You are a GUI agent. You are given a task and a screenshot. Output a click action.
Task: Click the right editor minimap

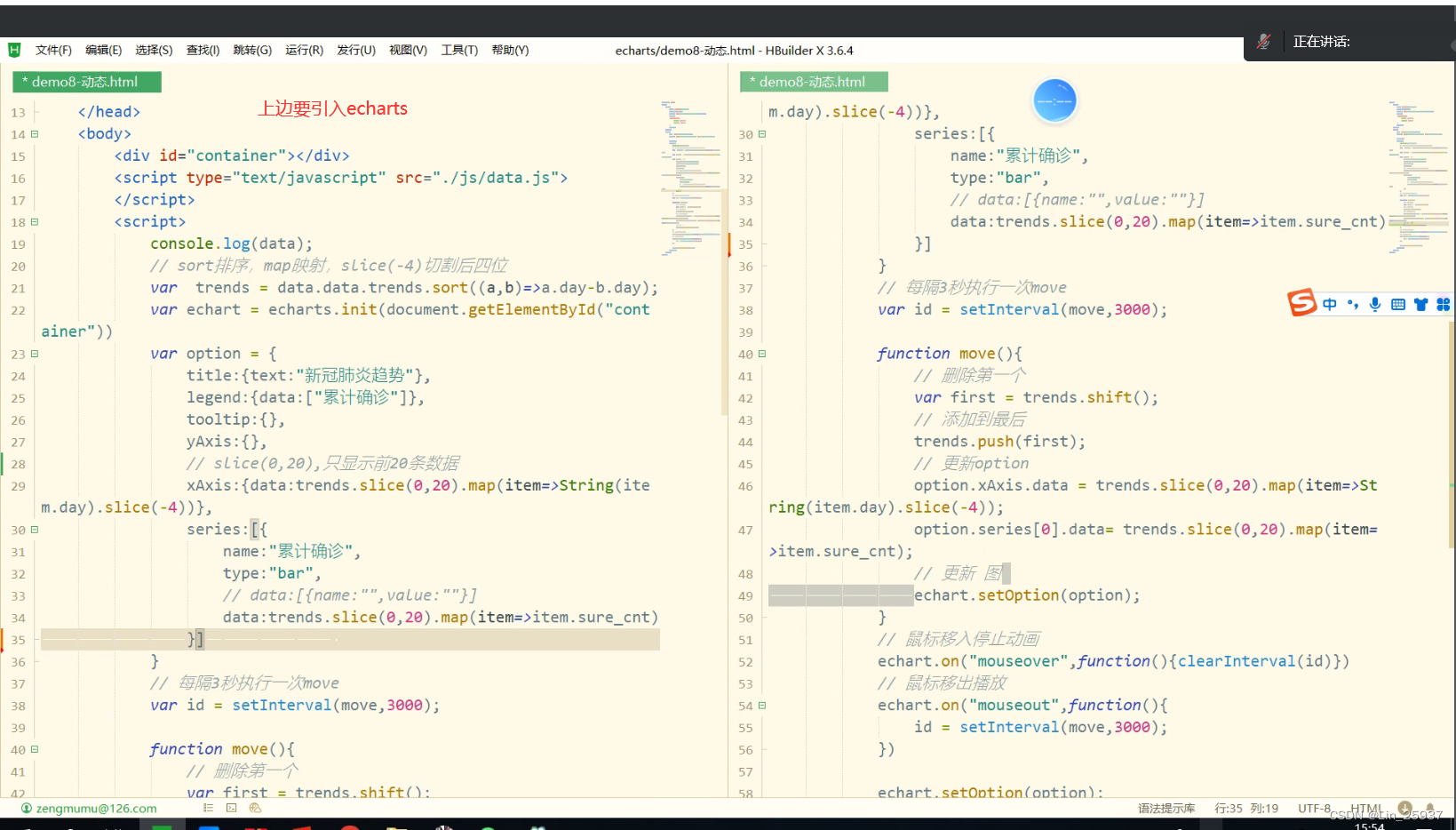(1419, 178)
